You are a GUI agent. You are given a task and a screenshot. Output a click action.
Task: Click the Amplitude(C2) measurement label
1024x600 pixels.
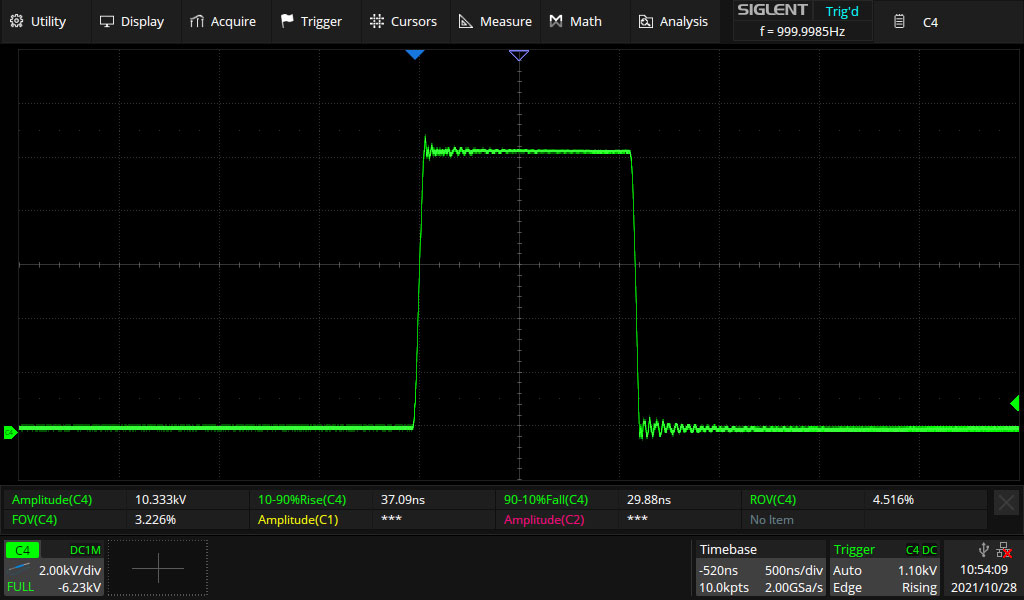click(544, 520)
